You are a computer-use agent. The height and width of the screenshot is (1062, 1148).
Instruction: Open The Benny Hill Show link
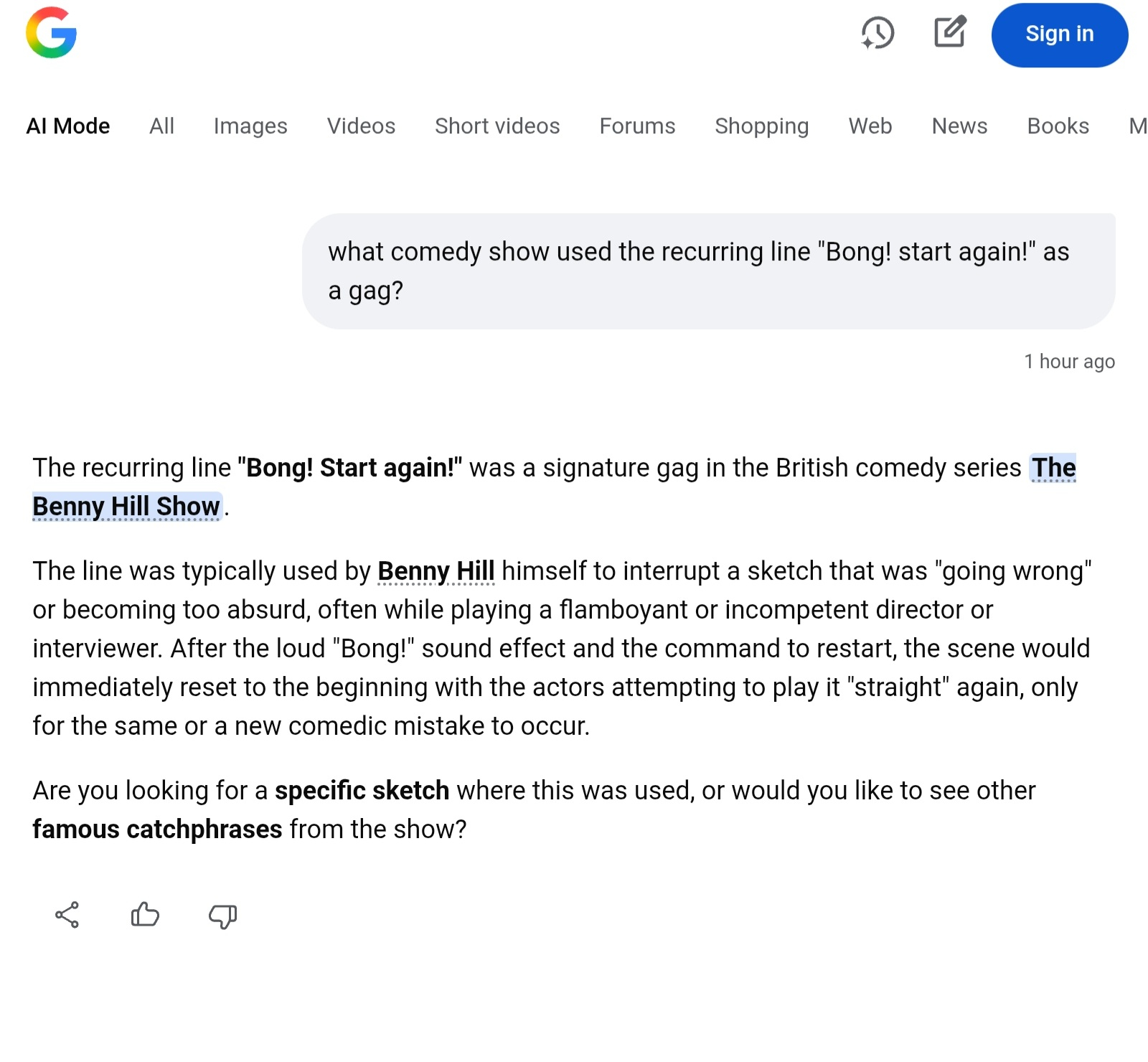click(x=126, y=507)
